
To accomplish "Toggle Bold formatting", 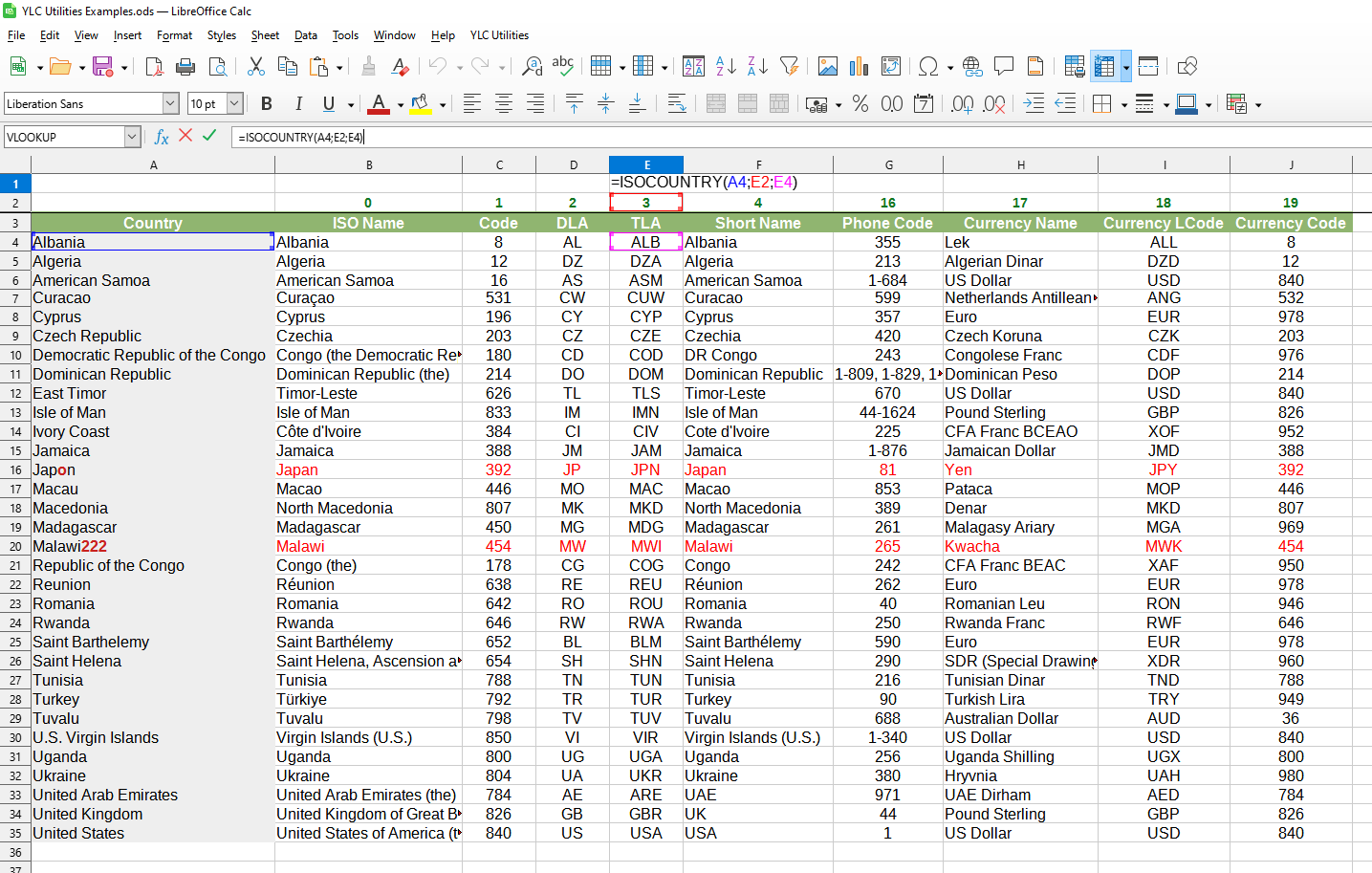I will point(267,104).
